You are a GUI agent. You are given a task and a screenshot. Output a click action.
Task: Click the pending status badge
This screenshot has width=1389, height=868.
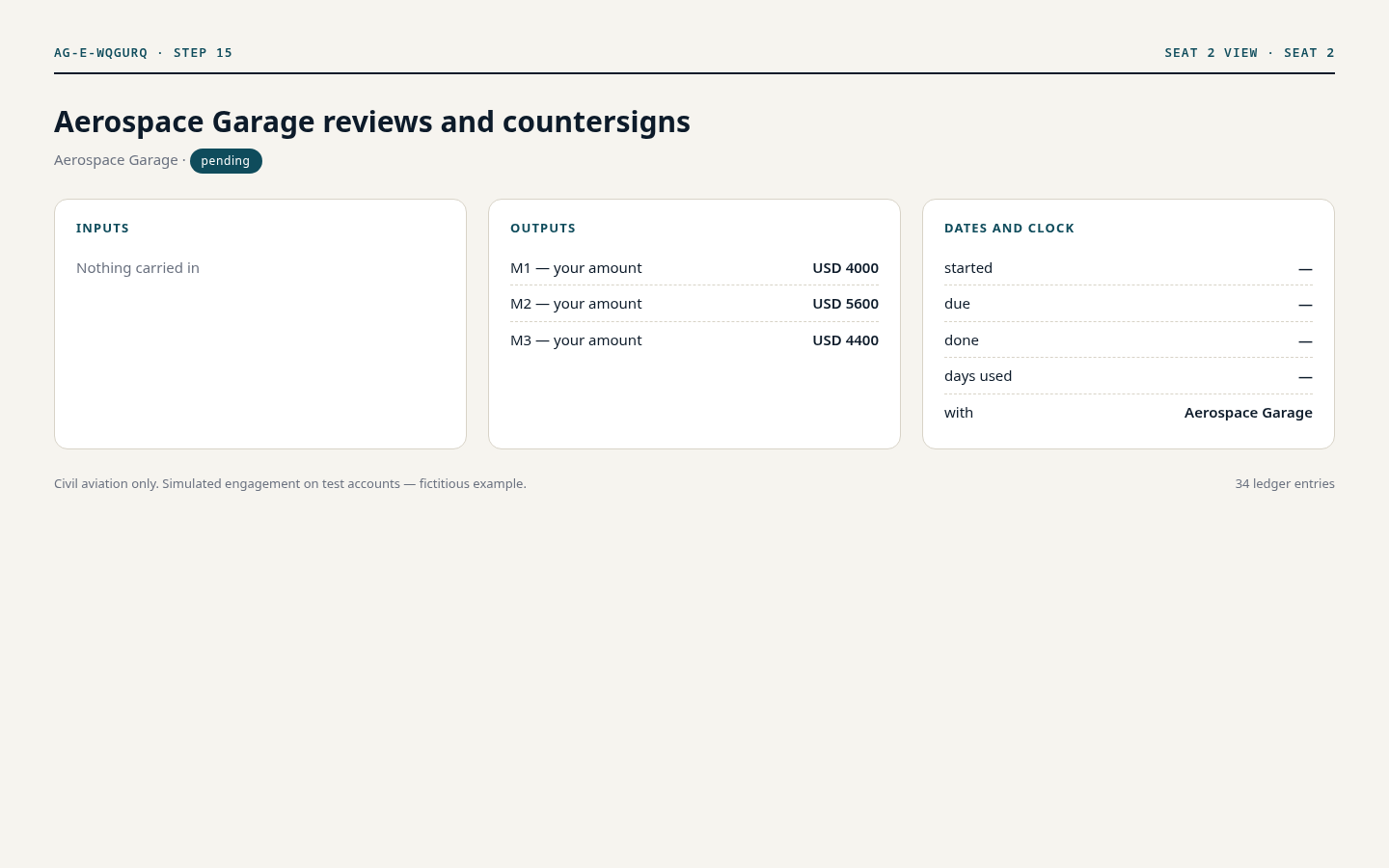pos(226,161)
